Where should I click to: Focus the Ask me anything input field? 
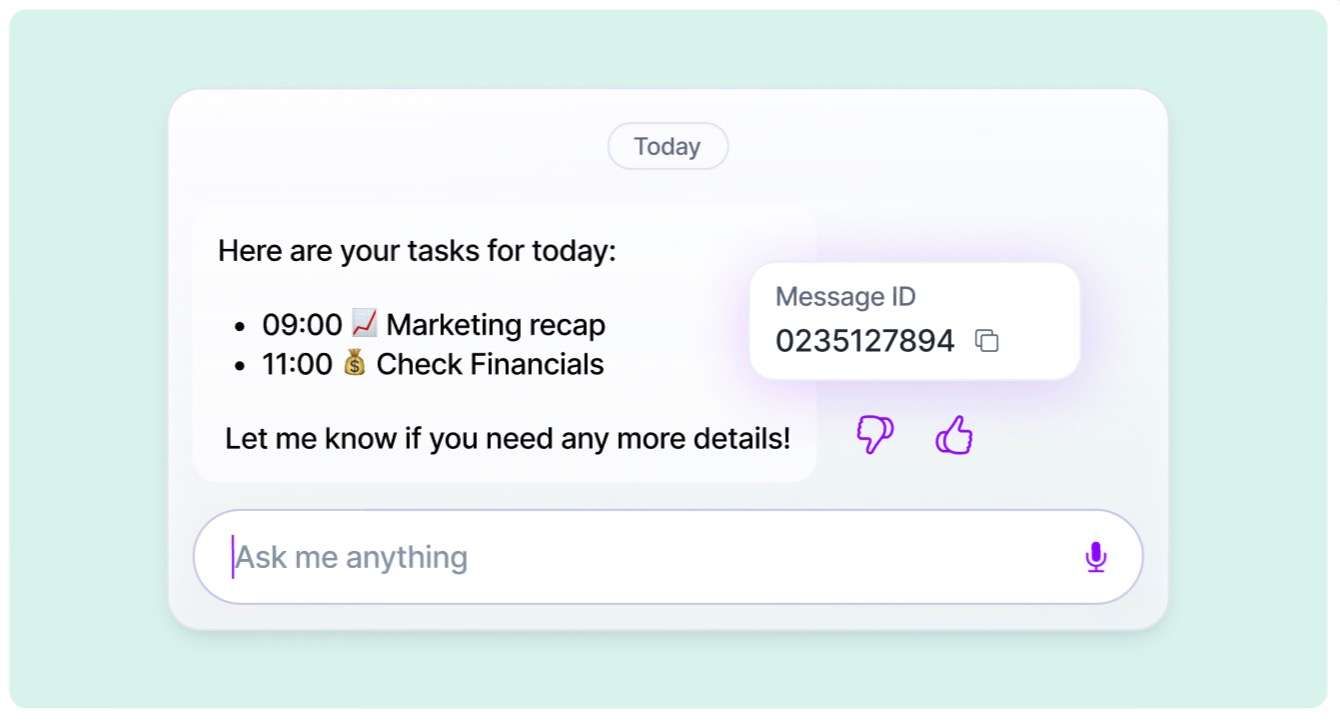click(668, 557)
